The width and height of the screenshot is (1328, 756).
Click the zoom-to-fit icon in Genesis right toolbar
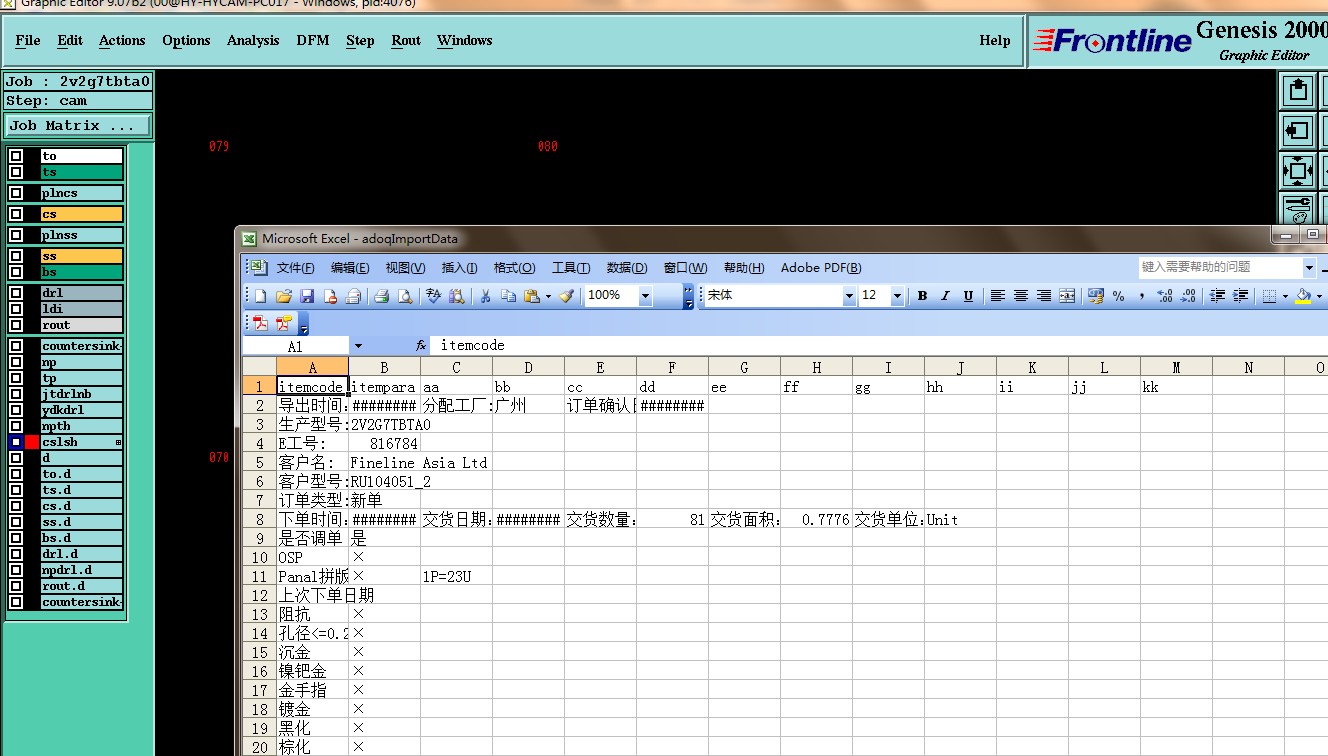[1297, 171]
